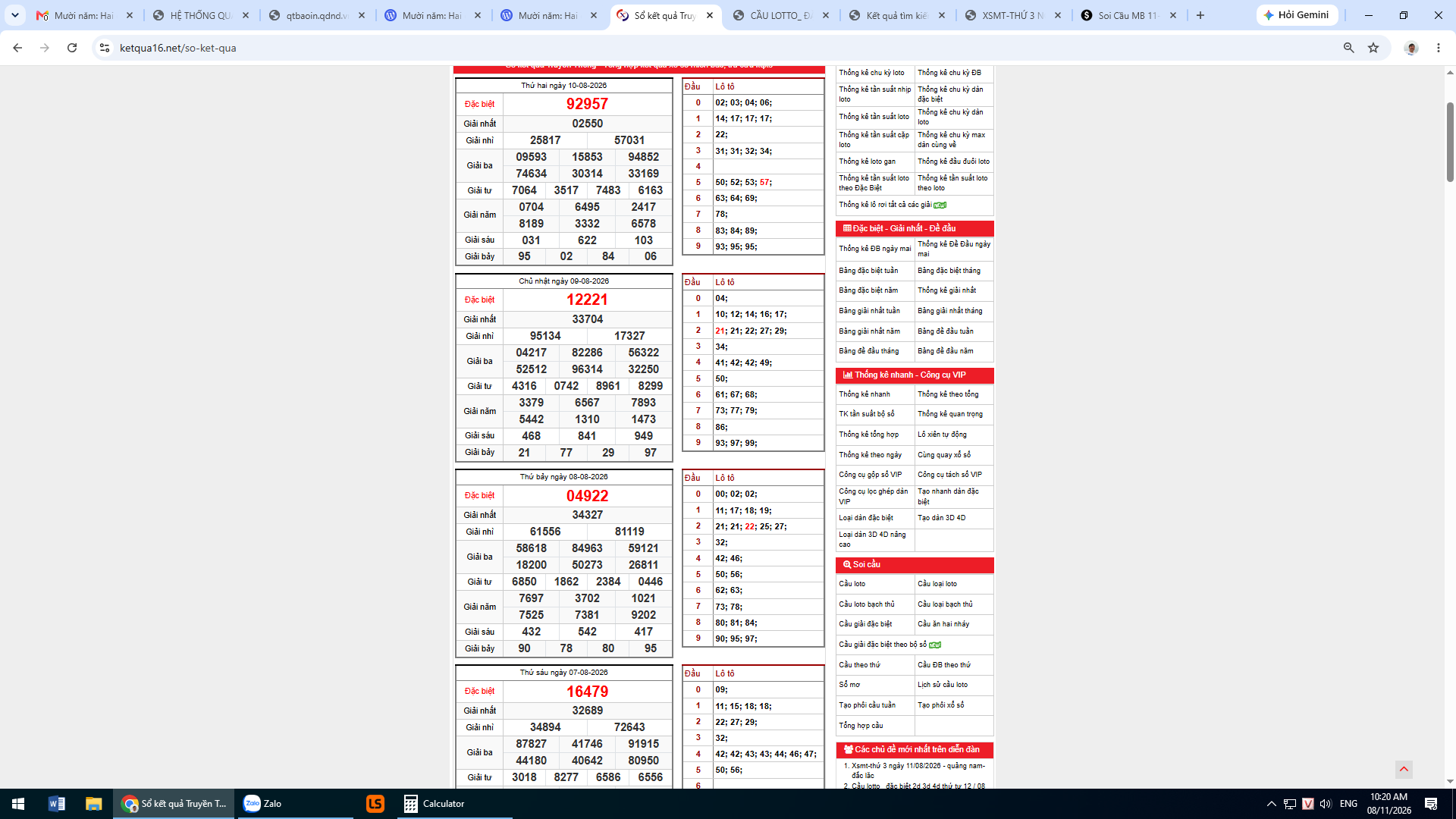Click the browser forward arrow
Viewport: 1456px width, 819px height.
(x=45, y=48)
